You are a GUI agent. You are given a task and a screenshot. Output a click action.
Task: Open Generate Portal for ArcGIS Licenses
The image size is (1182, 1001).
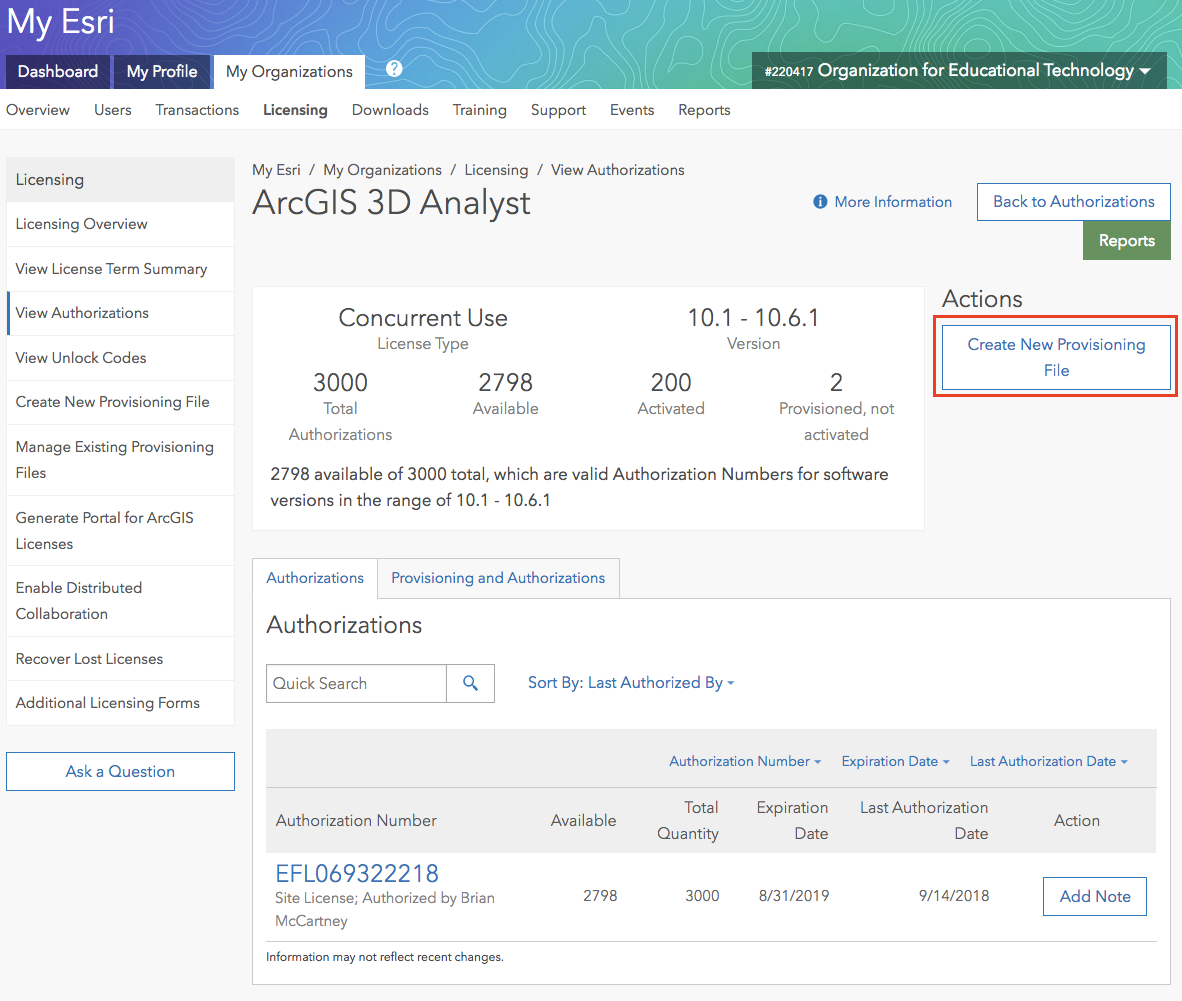pyautogui.click(x=121, y=531)
